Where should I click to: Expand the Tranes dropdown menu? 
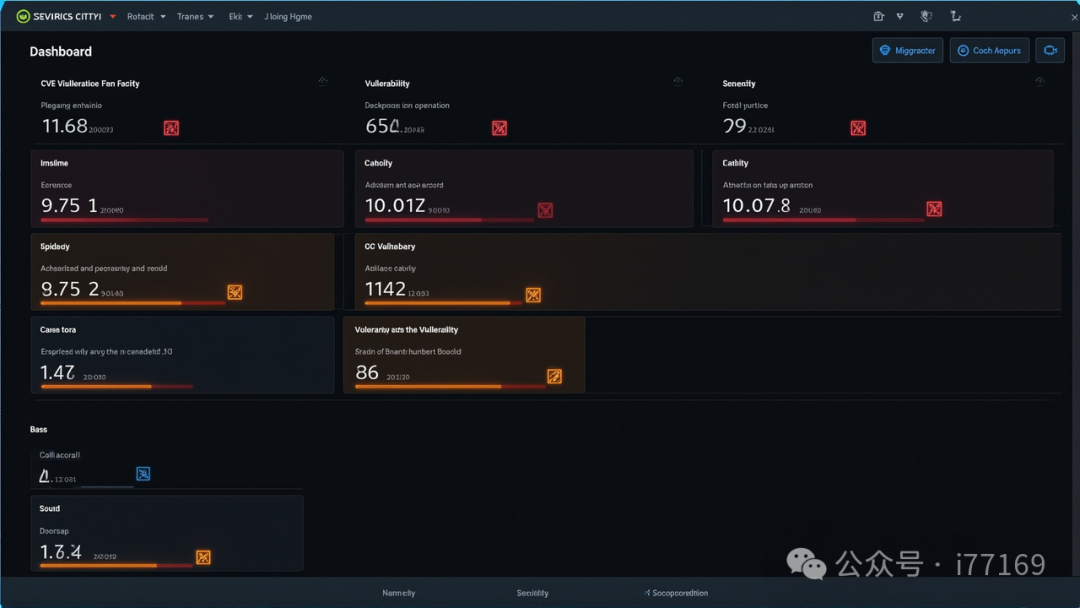(x=195, y=17)
